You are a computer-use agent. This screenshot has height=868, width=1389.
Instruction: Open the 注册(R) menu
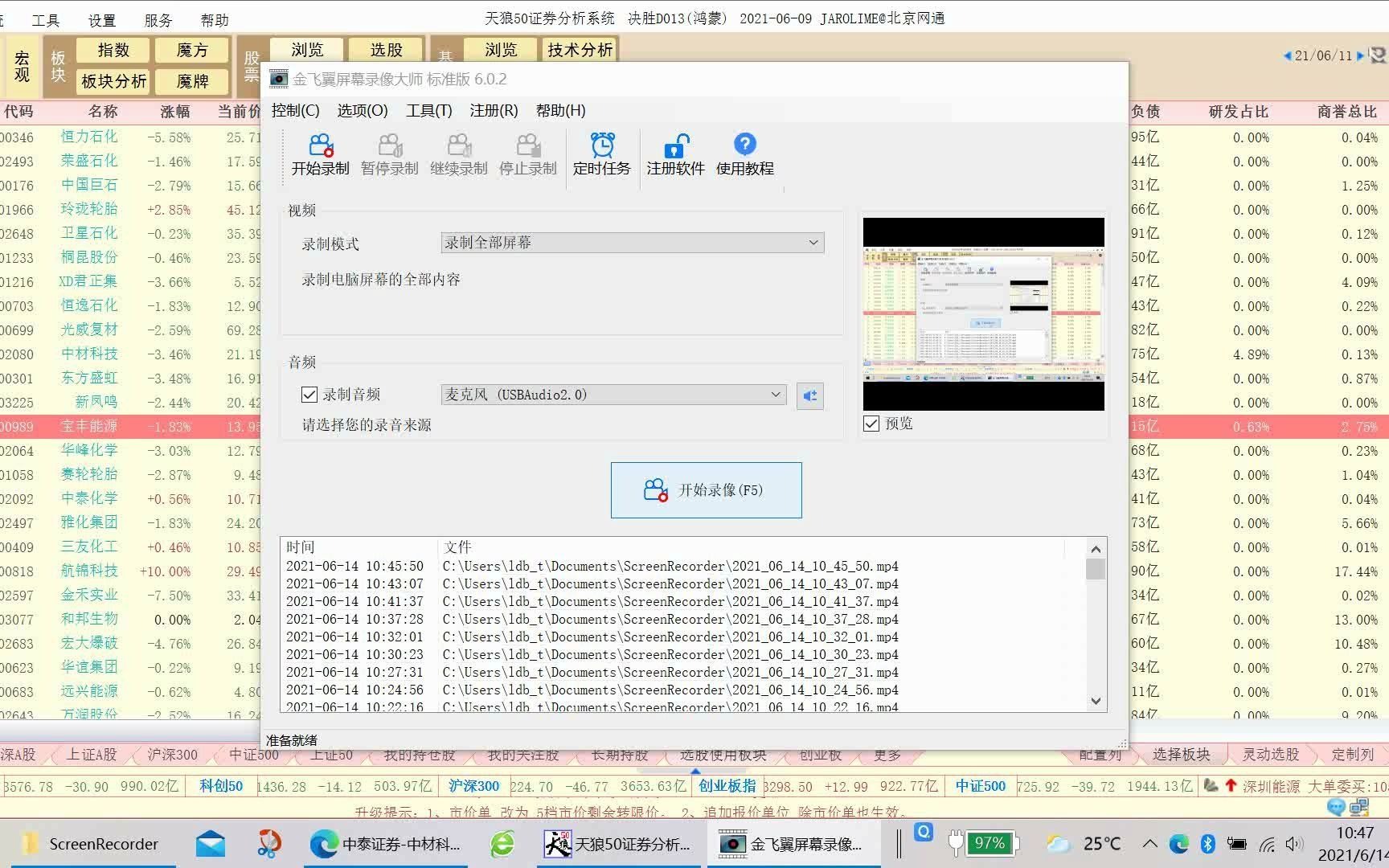(x=494, y=111)
